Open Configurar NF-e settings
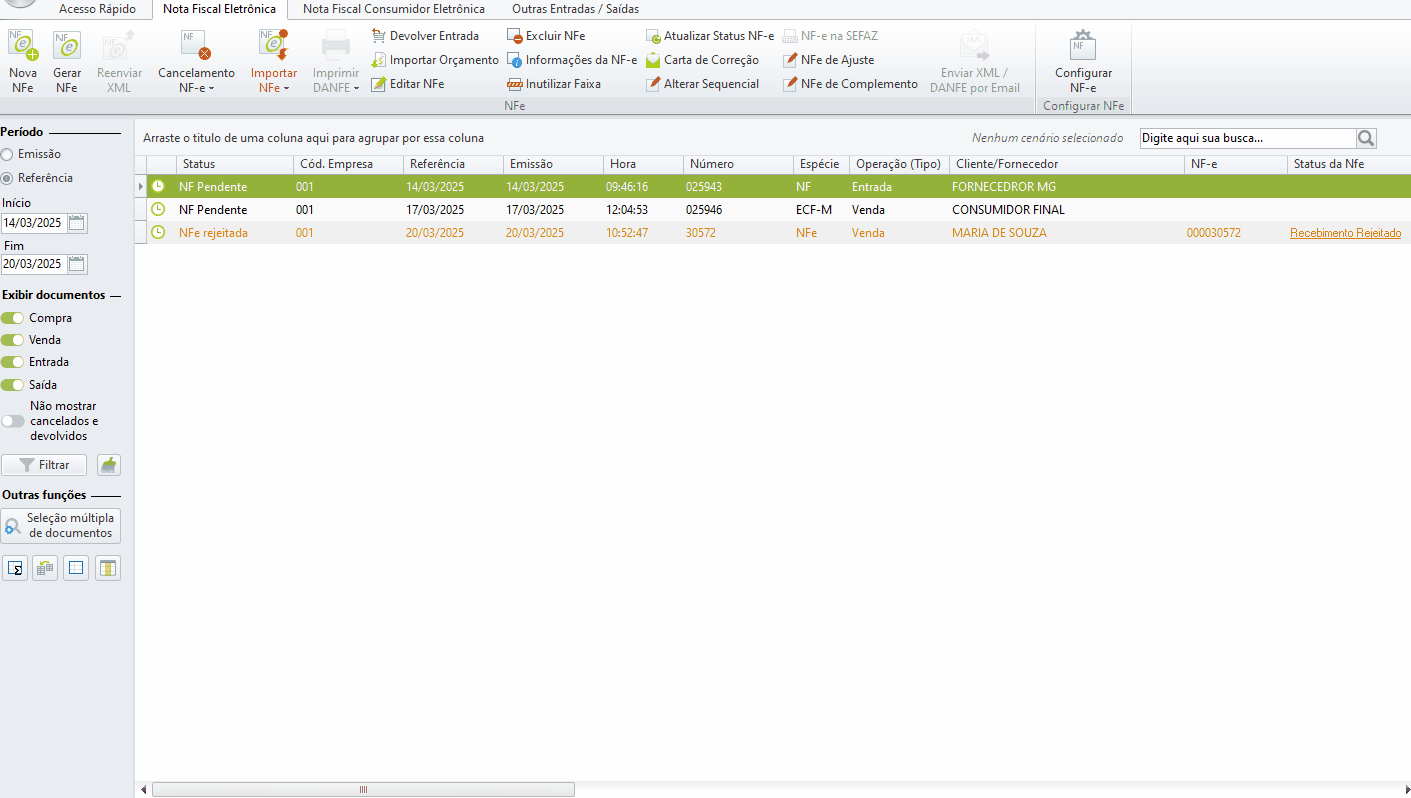This screenshot has height=798, width=1411. pyautogui.click(x=1083, y=62)
